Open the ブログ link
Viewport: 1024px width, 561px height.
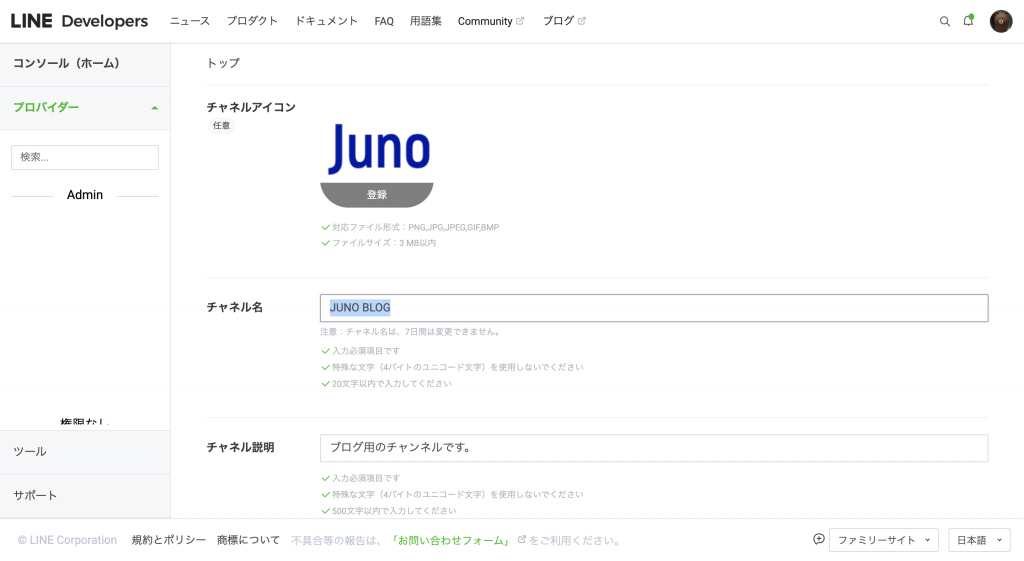pyautogui.click(x=558, y=21)
